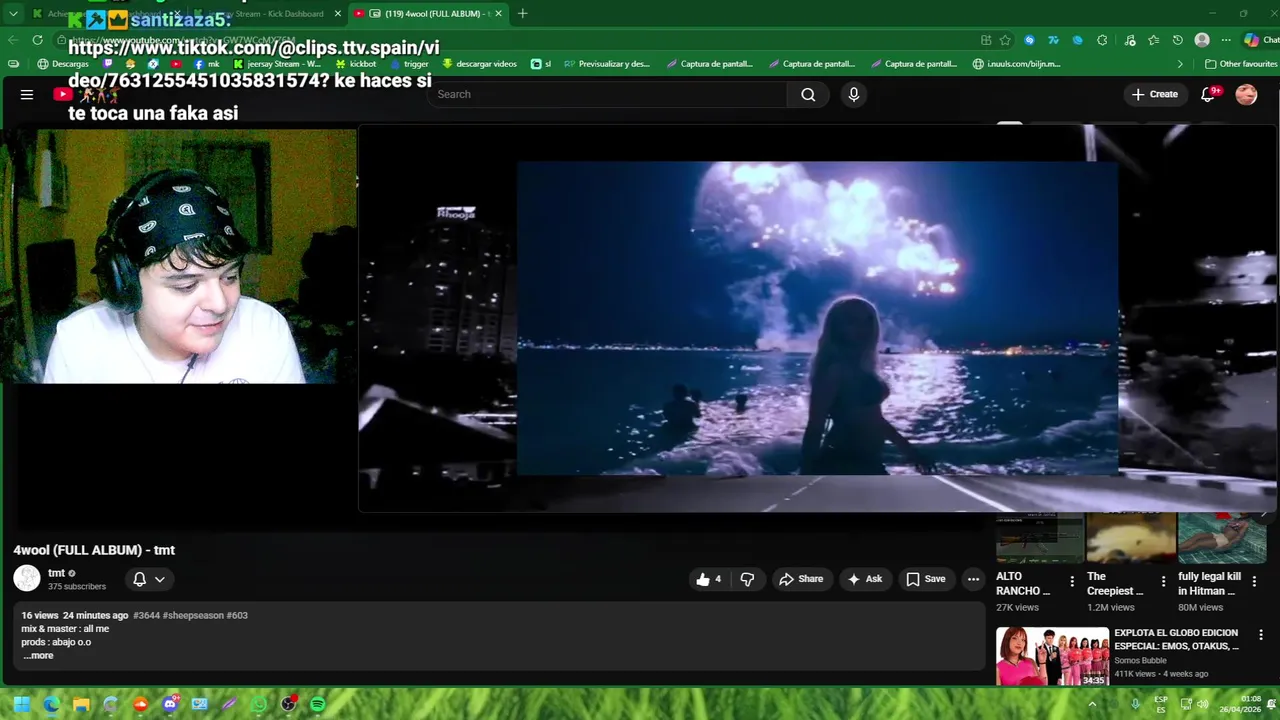
Task: Open Microsoft Edge from the taskbar
Action: (51, 704)
